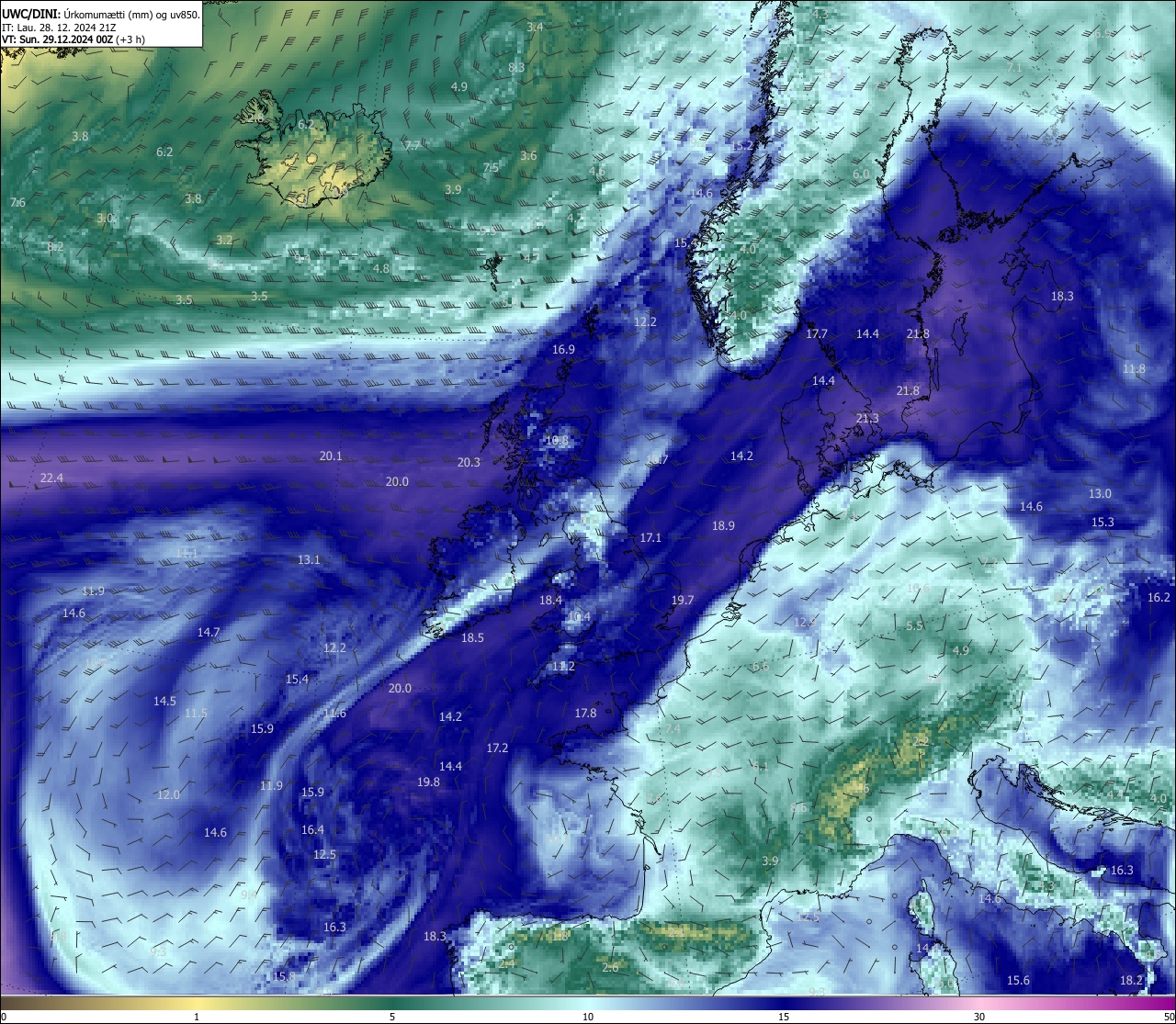The image size is (1176, 1024).
Task: Click the 'IT: Lau. 28. 12. 2024 21Z' line
Action: (x=61, y=28)
